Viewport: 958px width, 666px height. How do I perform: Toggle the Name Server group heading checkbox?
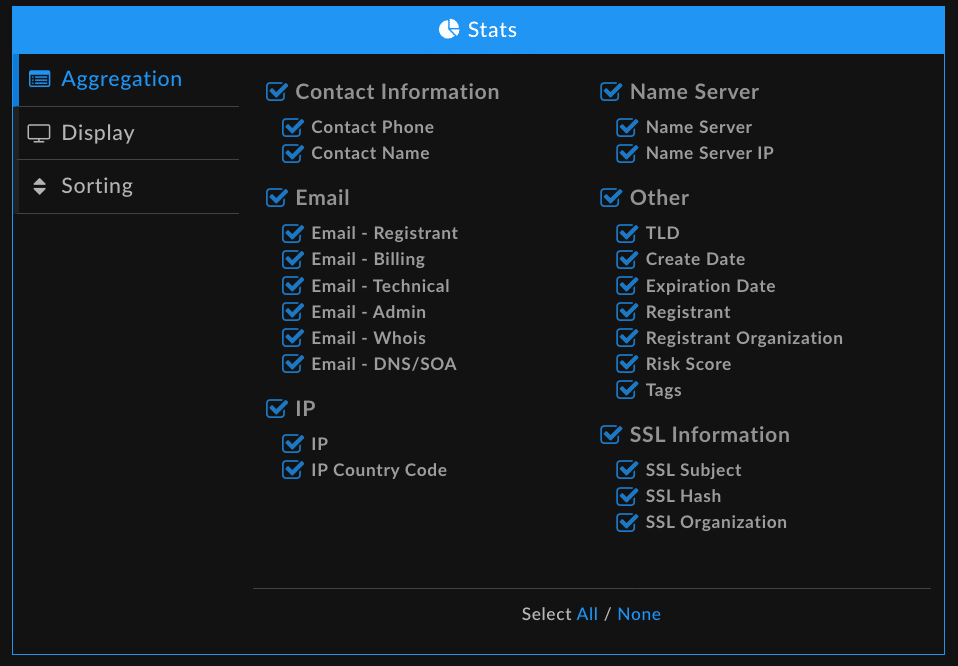(x=611, y=92)
